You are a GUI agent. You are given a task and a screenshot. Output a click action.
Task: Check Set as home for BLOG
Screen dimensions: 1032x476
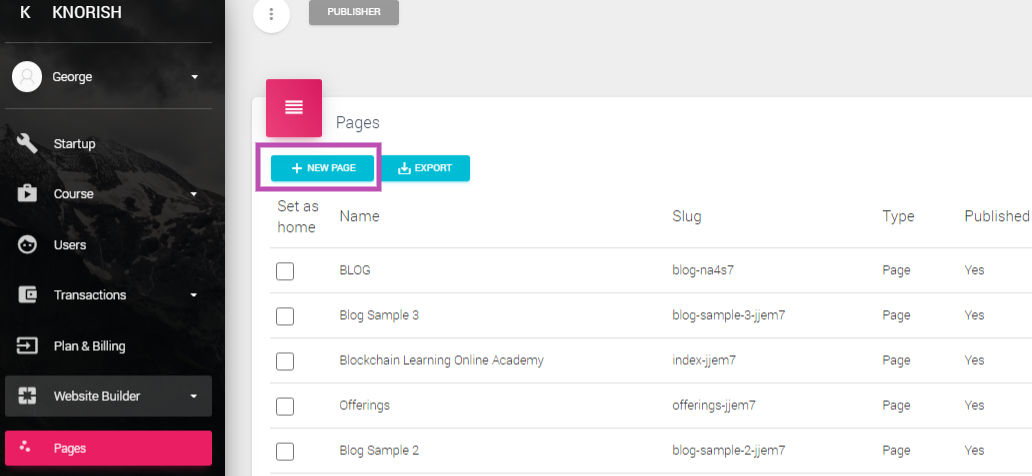[285, 271]
